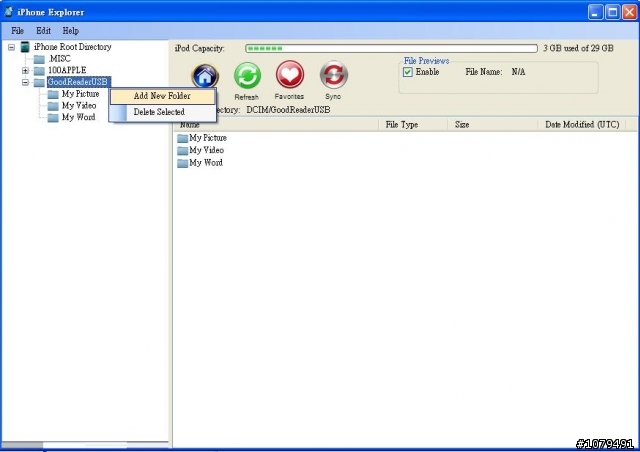Image resolution: width=640 pixels, height=452 pixels.
Task: Select My Word name in file list
Action: [206, 163]
